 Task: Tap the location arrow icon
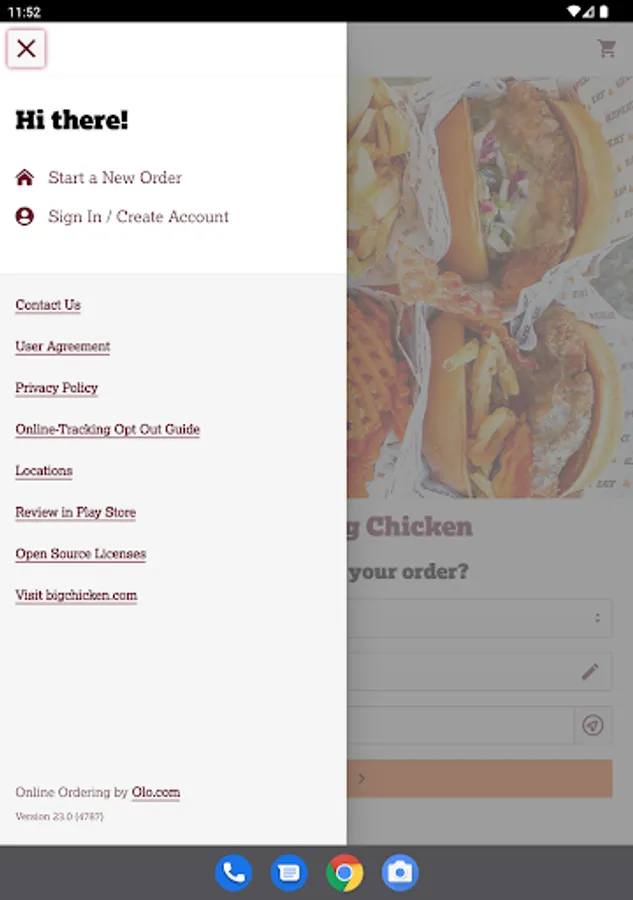[x=593, y=725]
